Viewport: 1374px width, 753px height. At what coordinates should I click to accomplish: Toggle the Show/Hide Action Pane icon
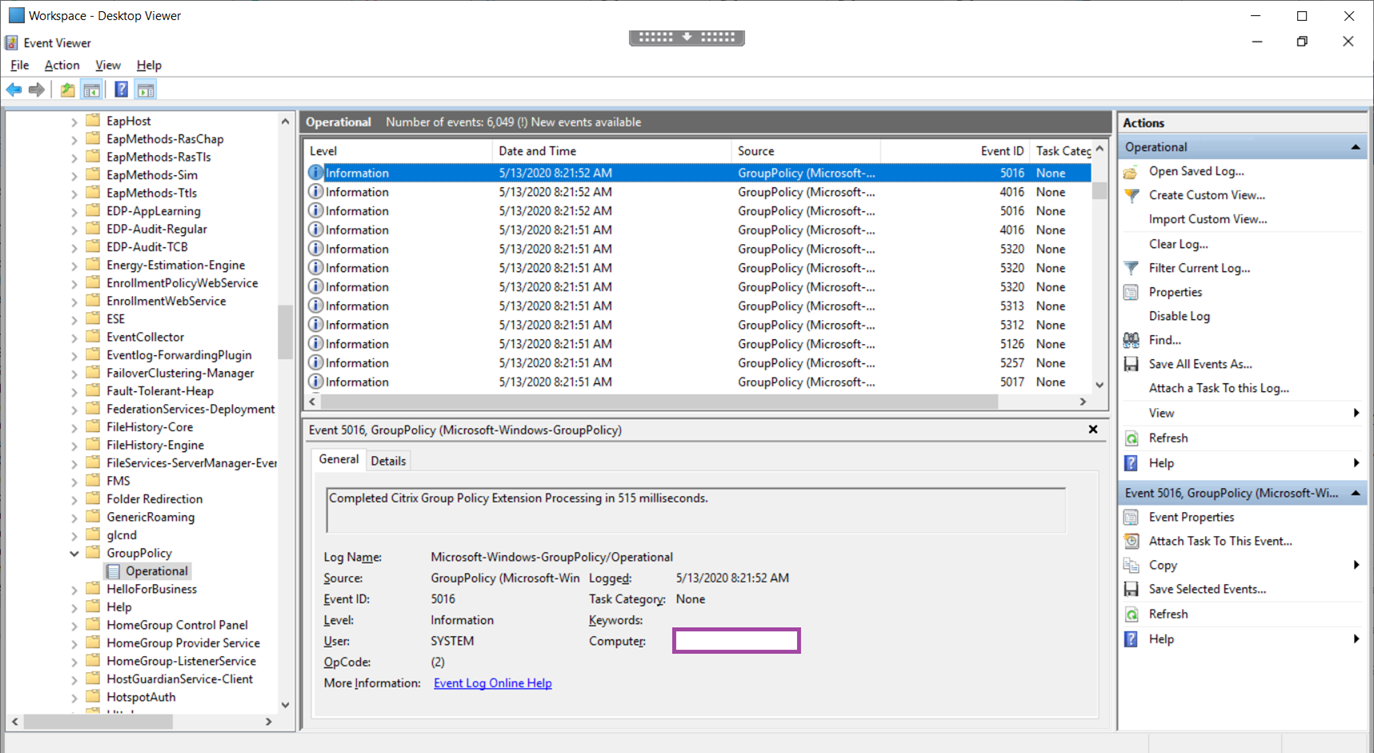146,90
